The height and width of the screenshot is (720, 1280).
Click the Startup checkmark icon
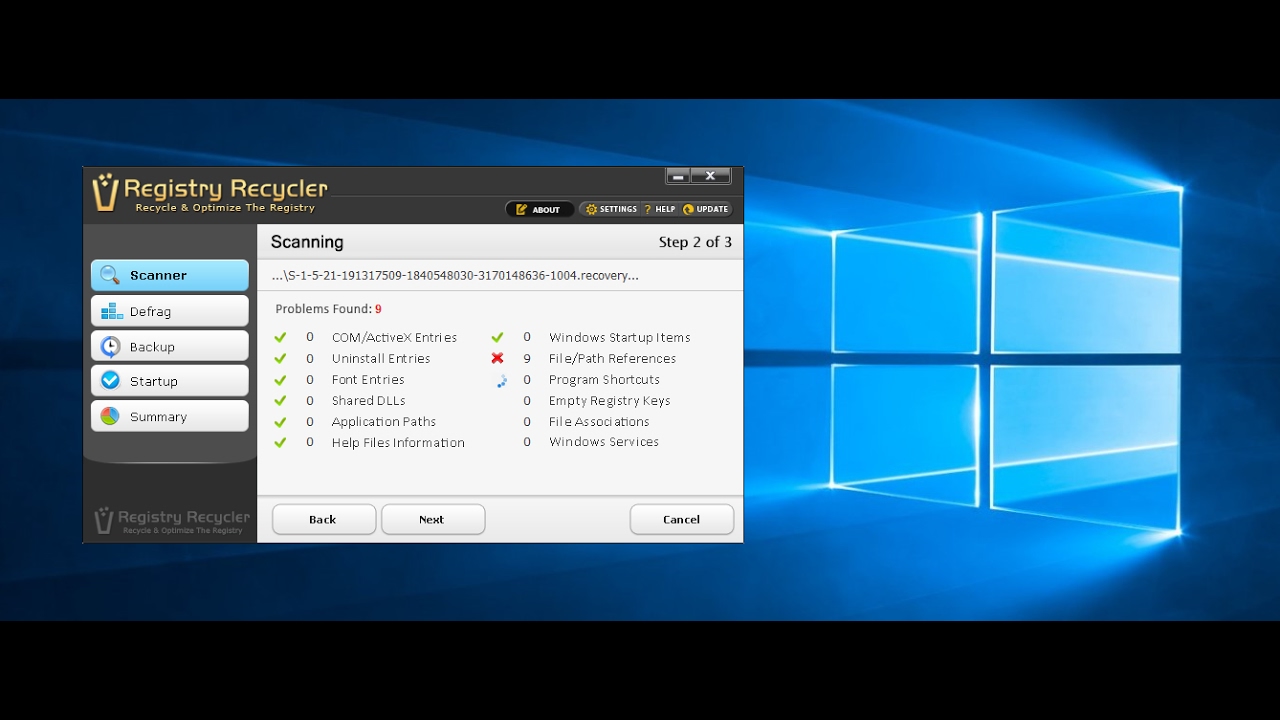110,381
